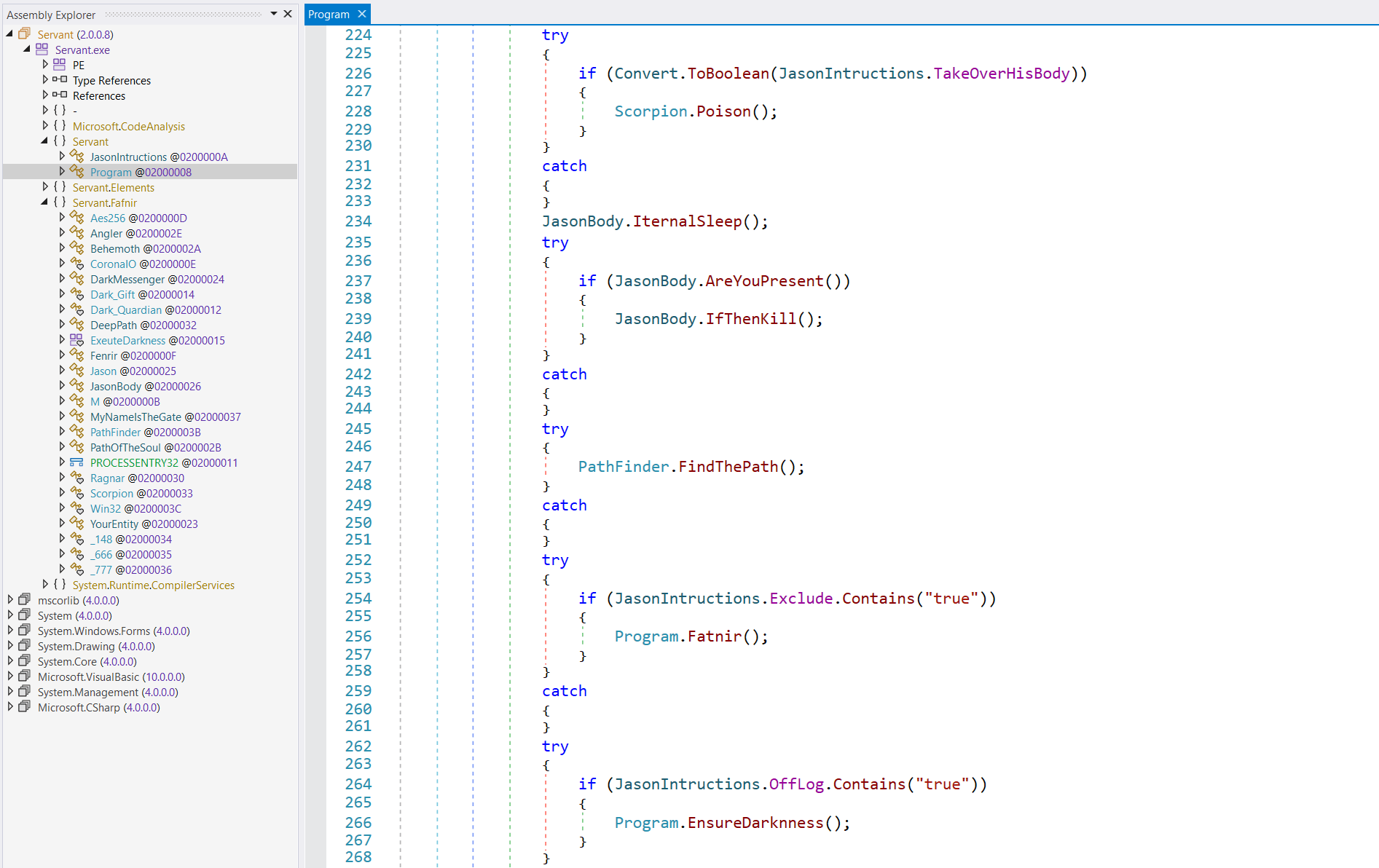Select MyNameIsTheGate class in tree

(165, 417)
